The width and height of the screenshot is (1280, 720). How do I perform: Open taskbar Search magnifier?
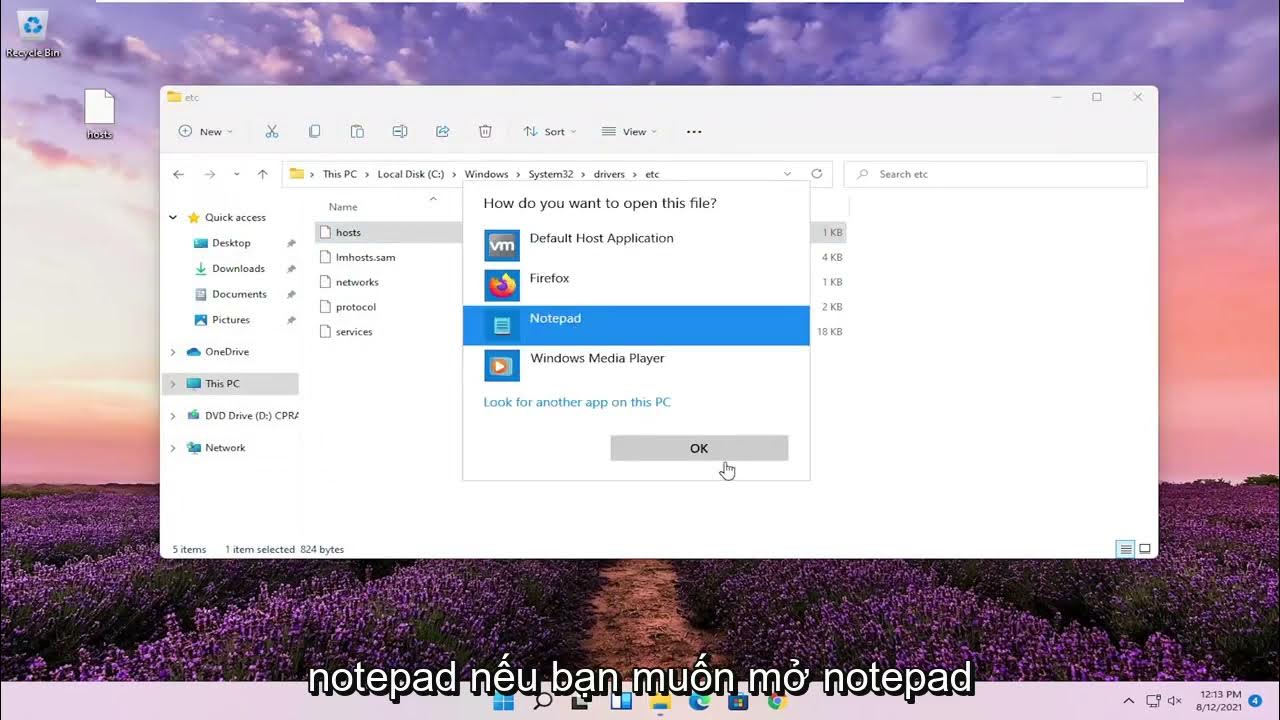tap(543, 701)
